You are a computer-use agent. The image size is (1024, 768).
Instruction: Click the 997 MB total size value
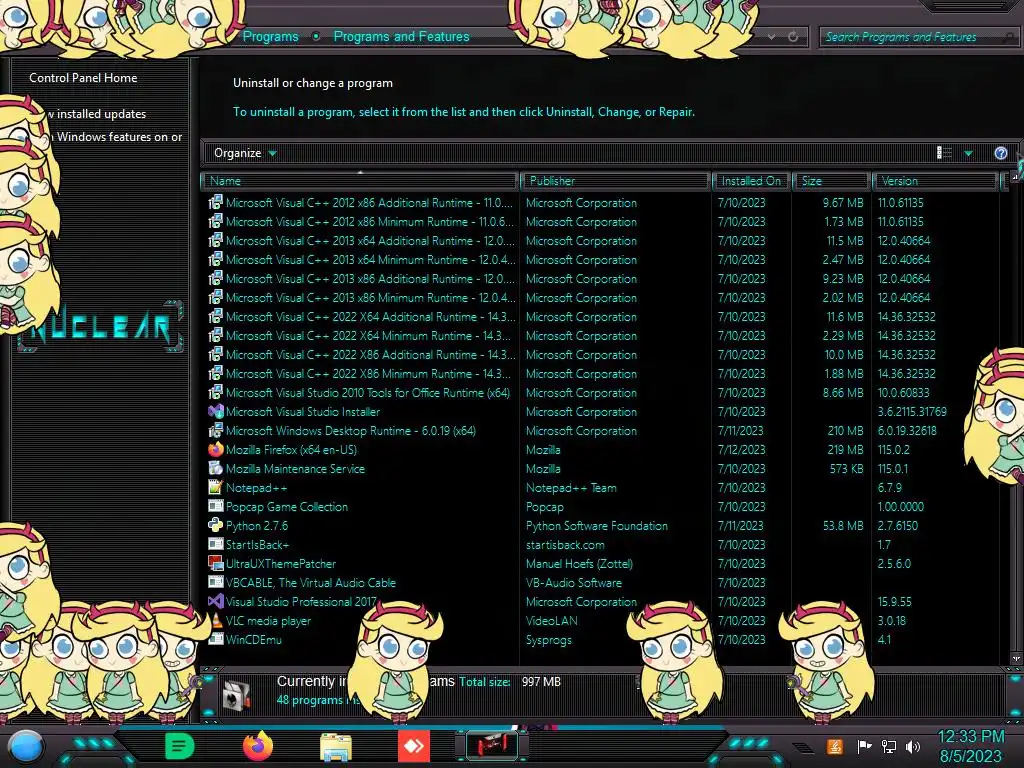(x=541, y=681)
